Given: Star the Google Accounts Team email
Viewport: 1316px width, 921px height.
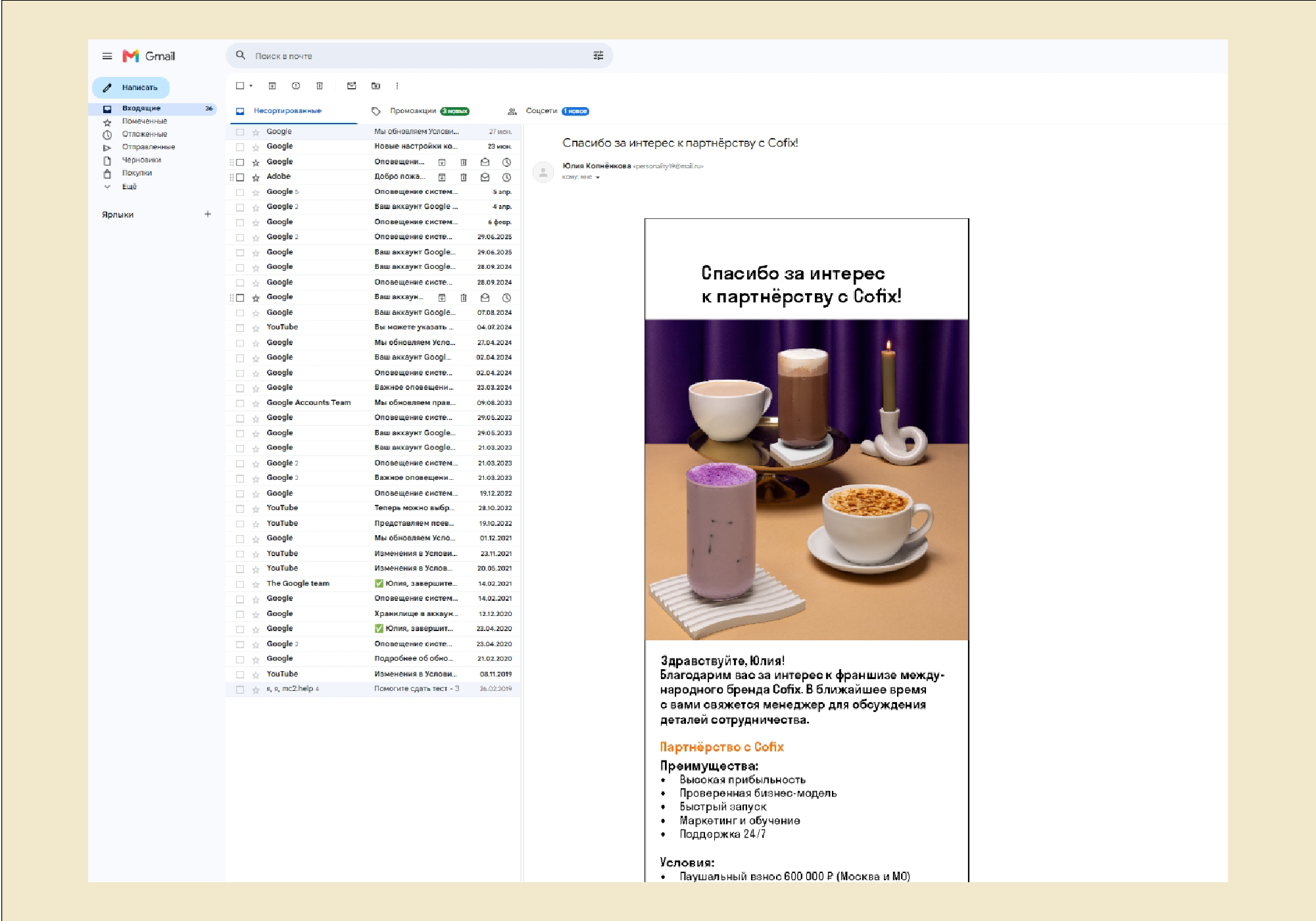Looking at the screenshot, I should pos(256,404).
